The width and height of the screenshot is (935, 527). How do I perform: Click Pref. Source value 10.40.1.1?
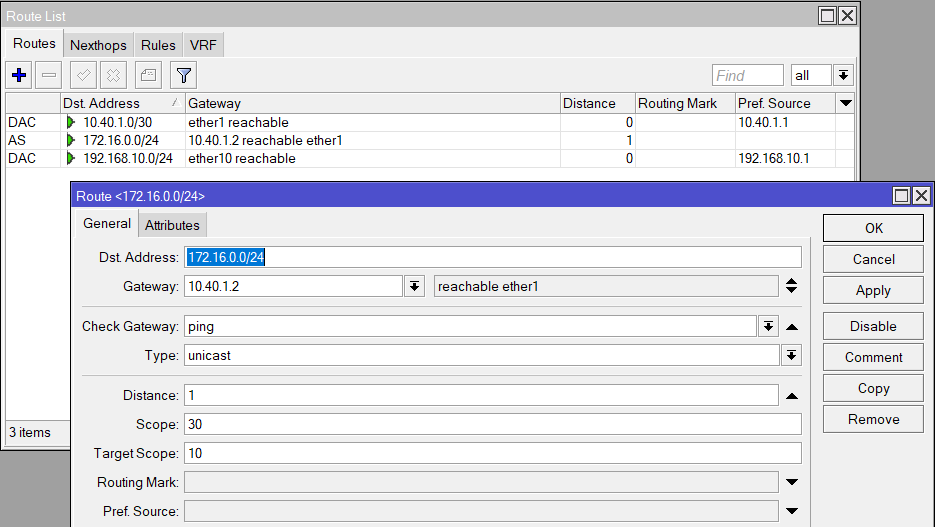click(x=763, y=122)
